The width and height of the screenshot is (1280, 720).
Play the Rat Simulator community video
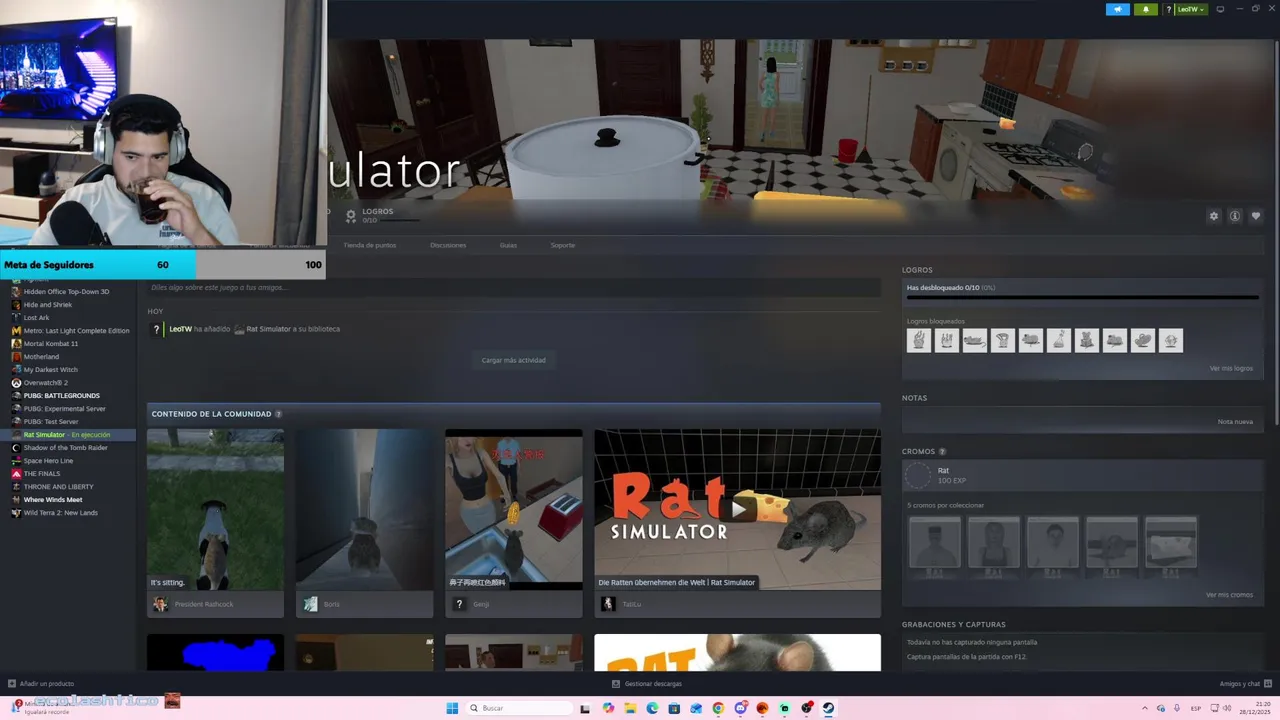point(737,509)
